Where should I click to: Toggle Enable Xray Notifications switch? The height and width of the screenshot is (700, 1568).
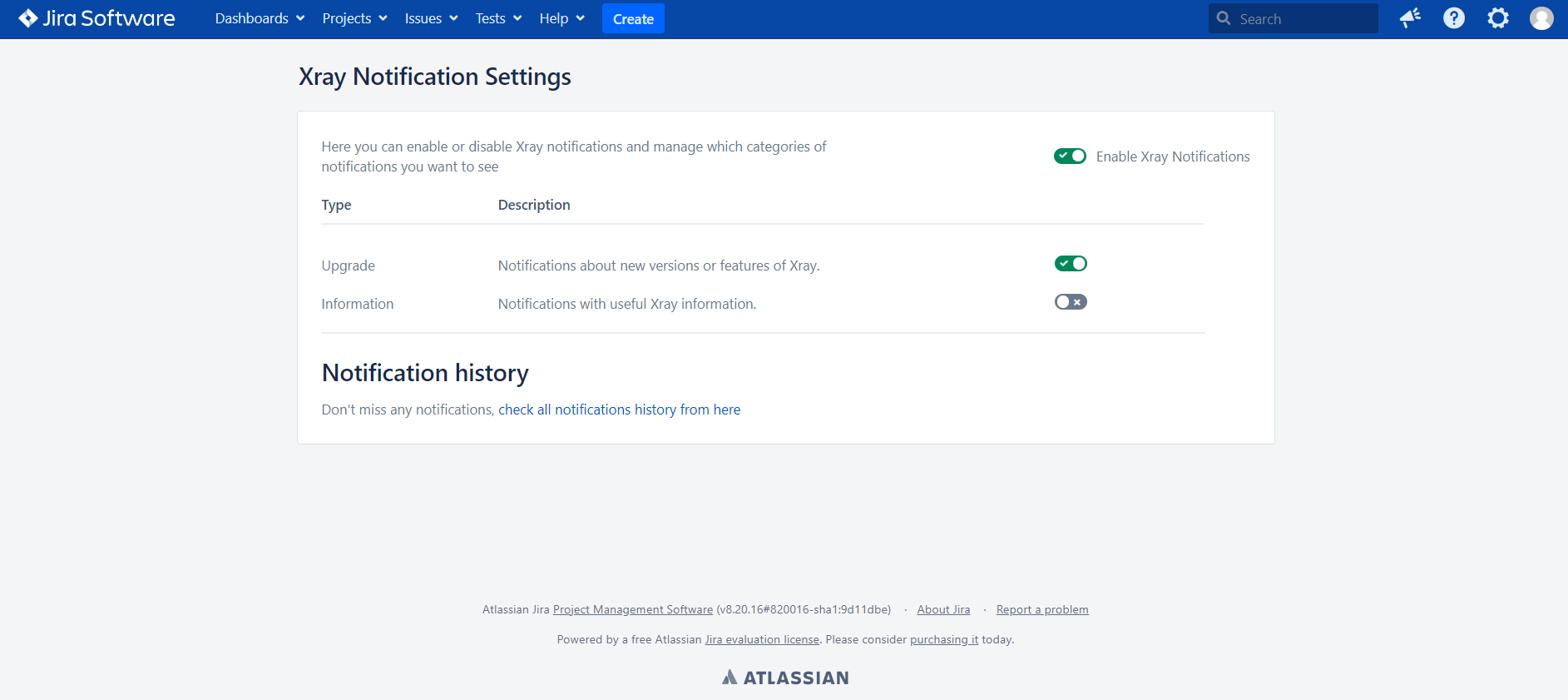point(1070,156)
